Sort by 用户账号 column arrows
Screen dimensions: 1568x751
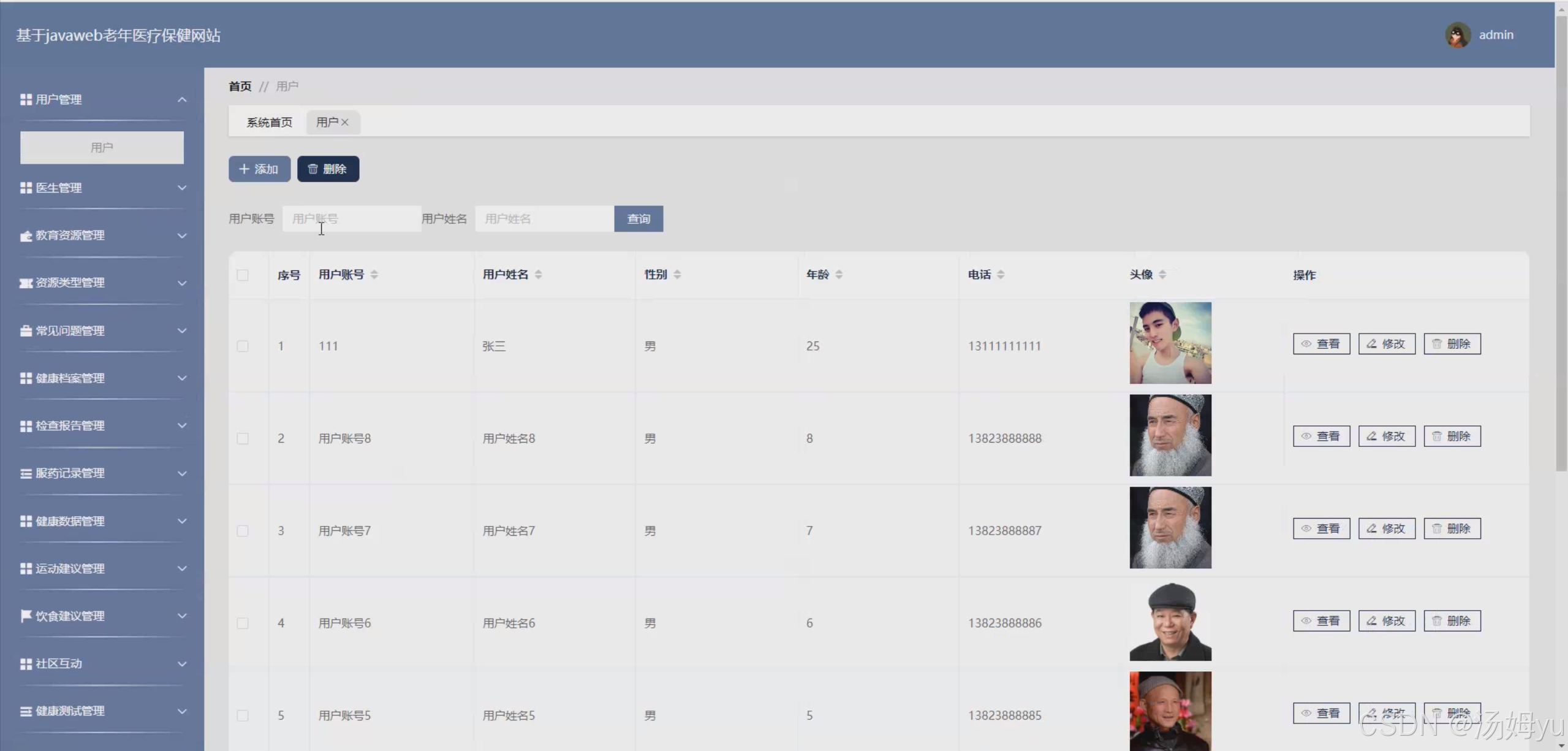[x=374, y=275]
